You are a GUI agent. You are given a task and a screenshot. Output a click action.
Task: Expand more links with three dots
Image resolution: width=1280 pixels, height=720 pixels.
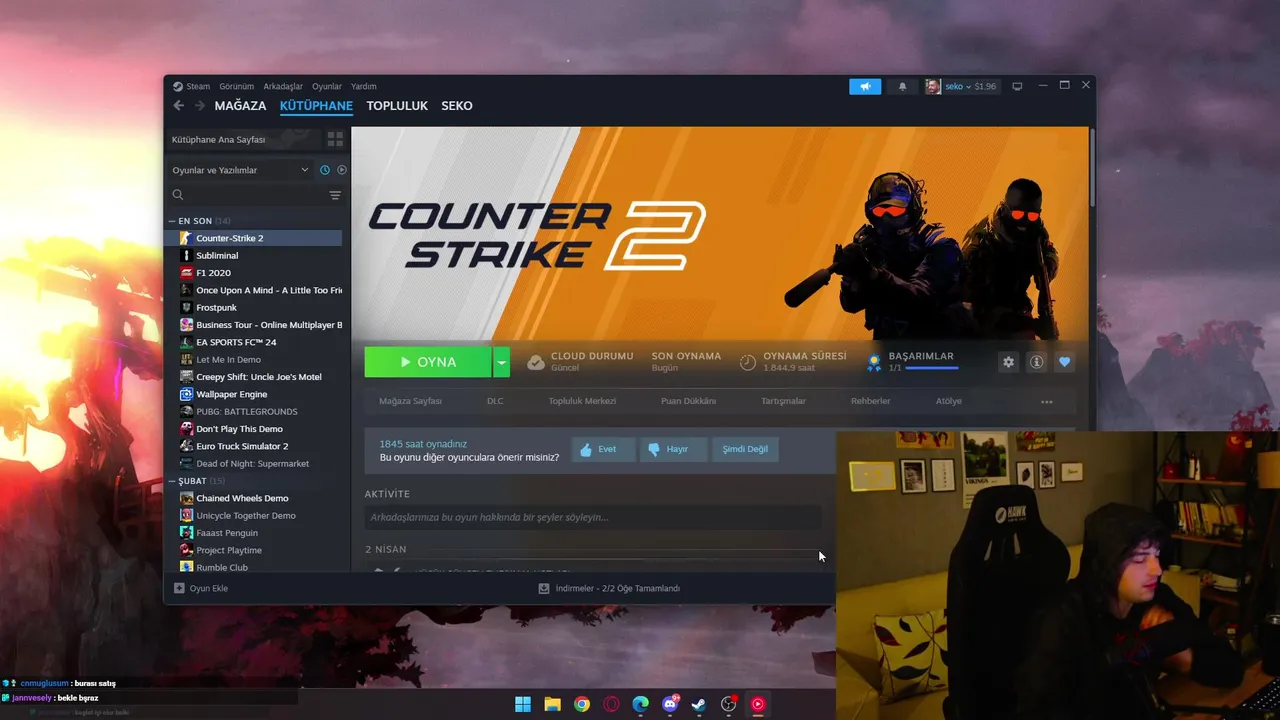pos(1047,402)
